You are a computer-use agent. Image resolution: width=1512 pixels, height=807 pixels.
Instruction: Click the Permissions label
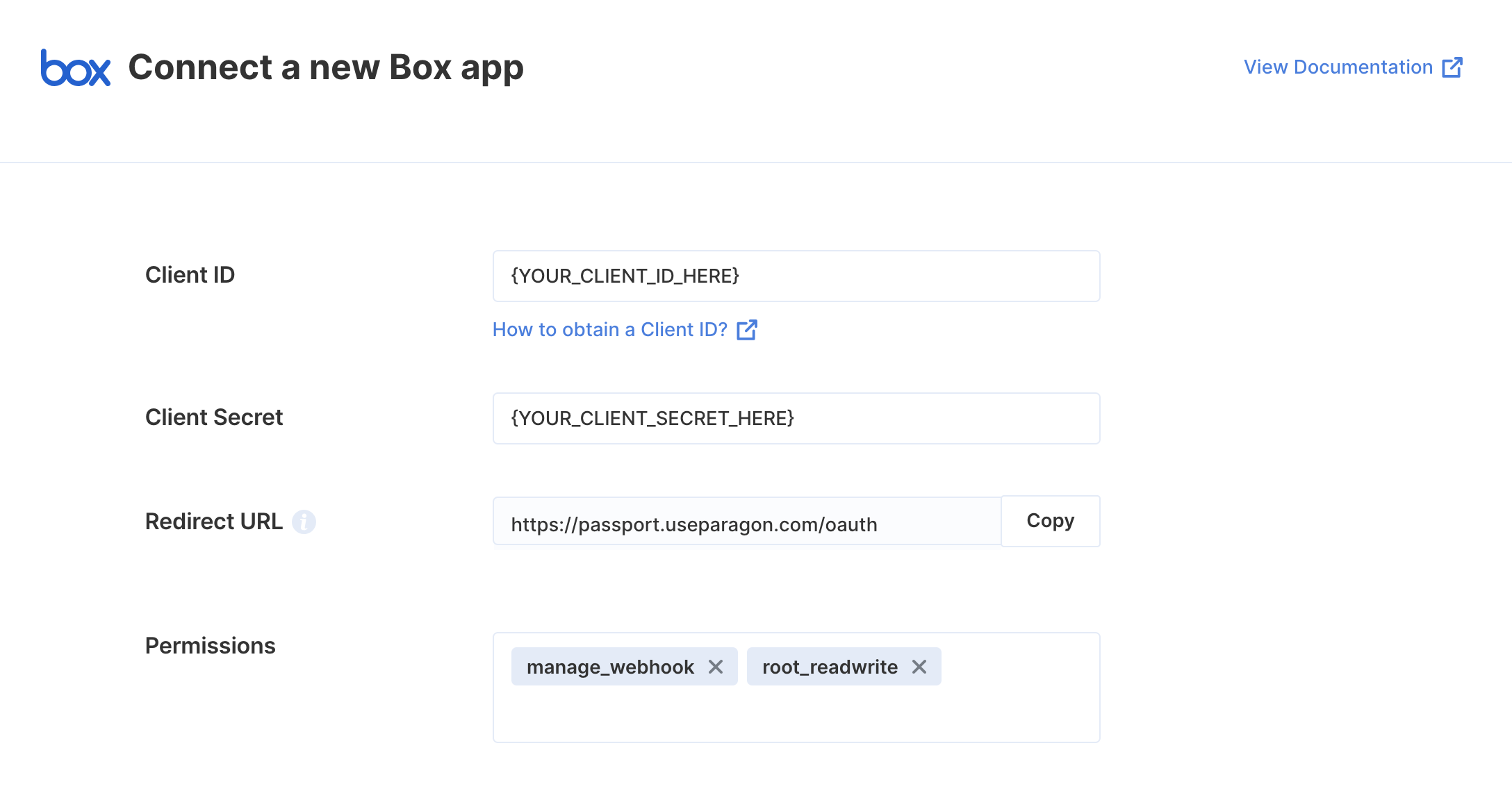[211, 646]
